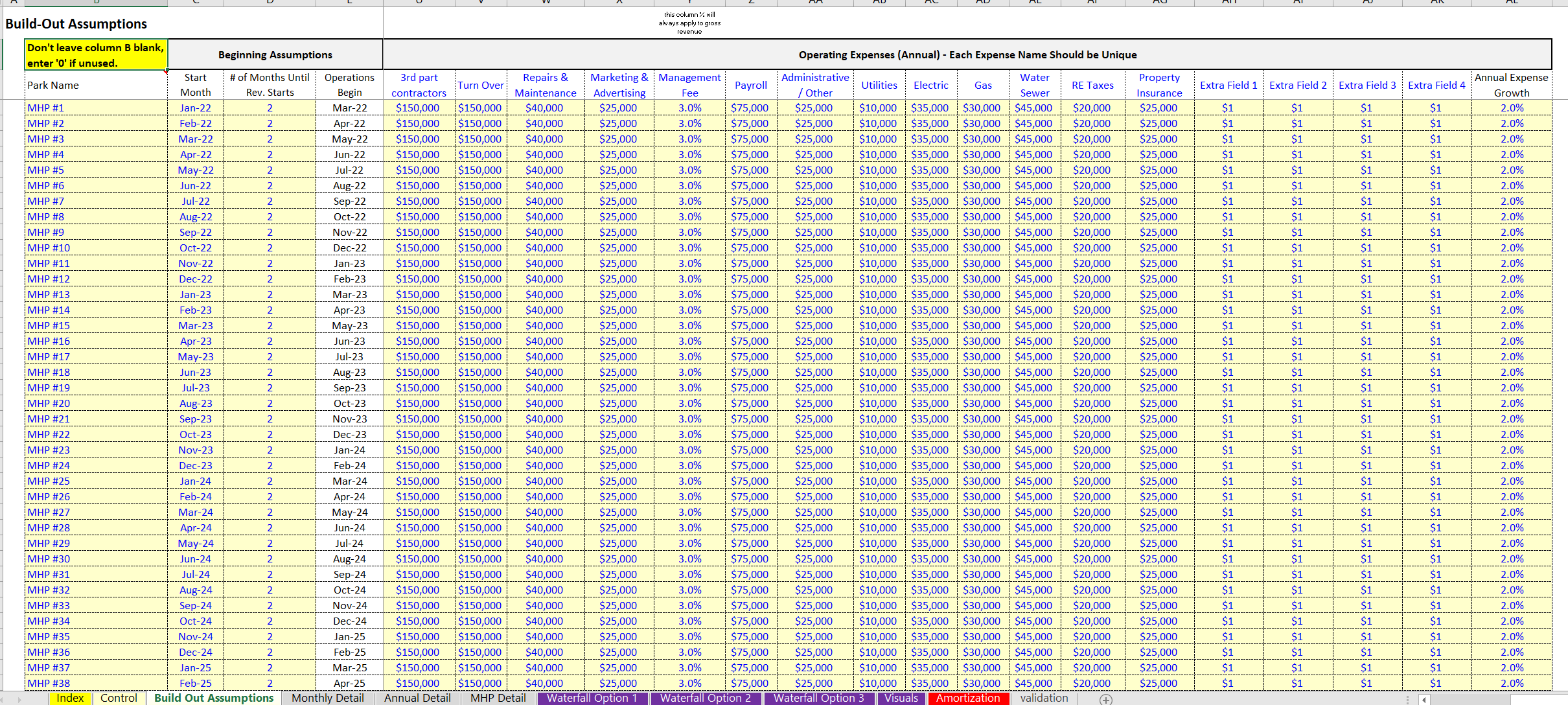This screenshot has height=705, width=1568.
Task: Switch to the Index sheet tab
Action: pyautogui.click(x=70, y=698)
